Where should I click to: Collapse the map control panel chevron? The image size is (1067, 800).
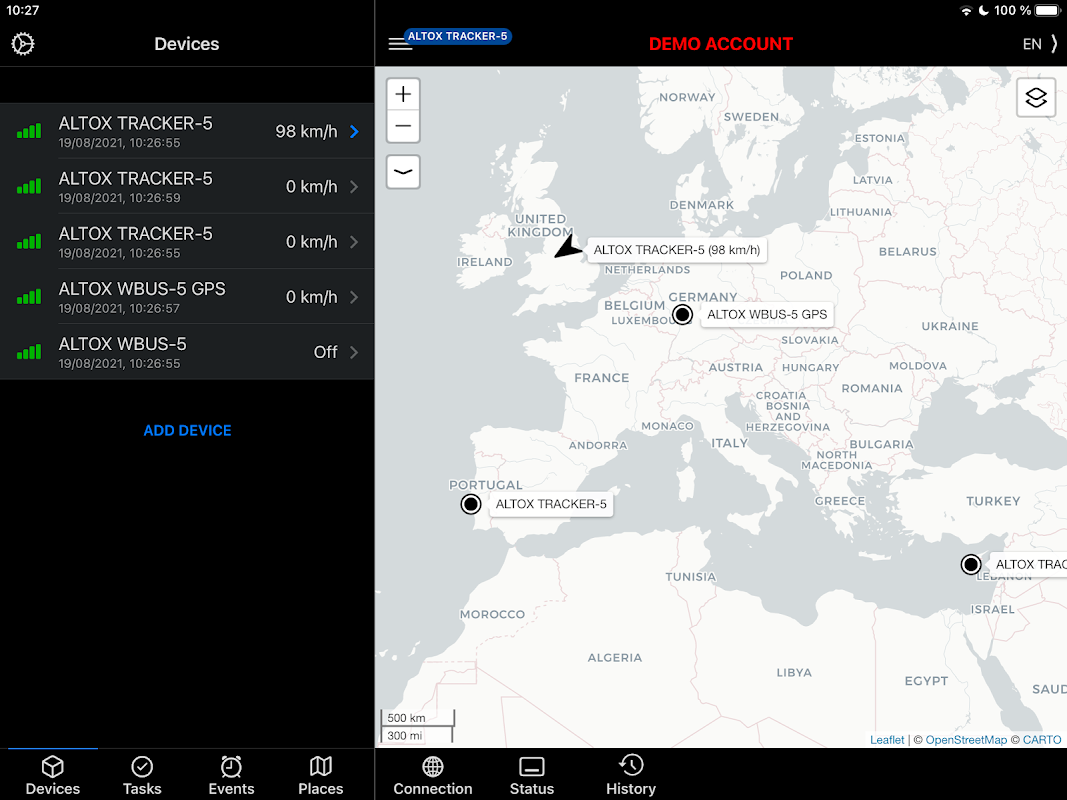pyautogui.click(x=403, y=171)
